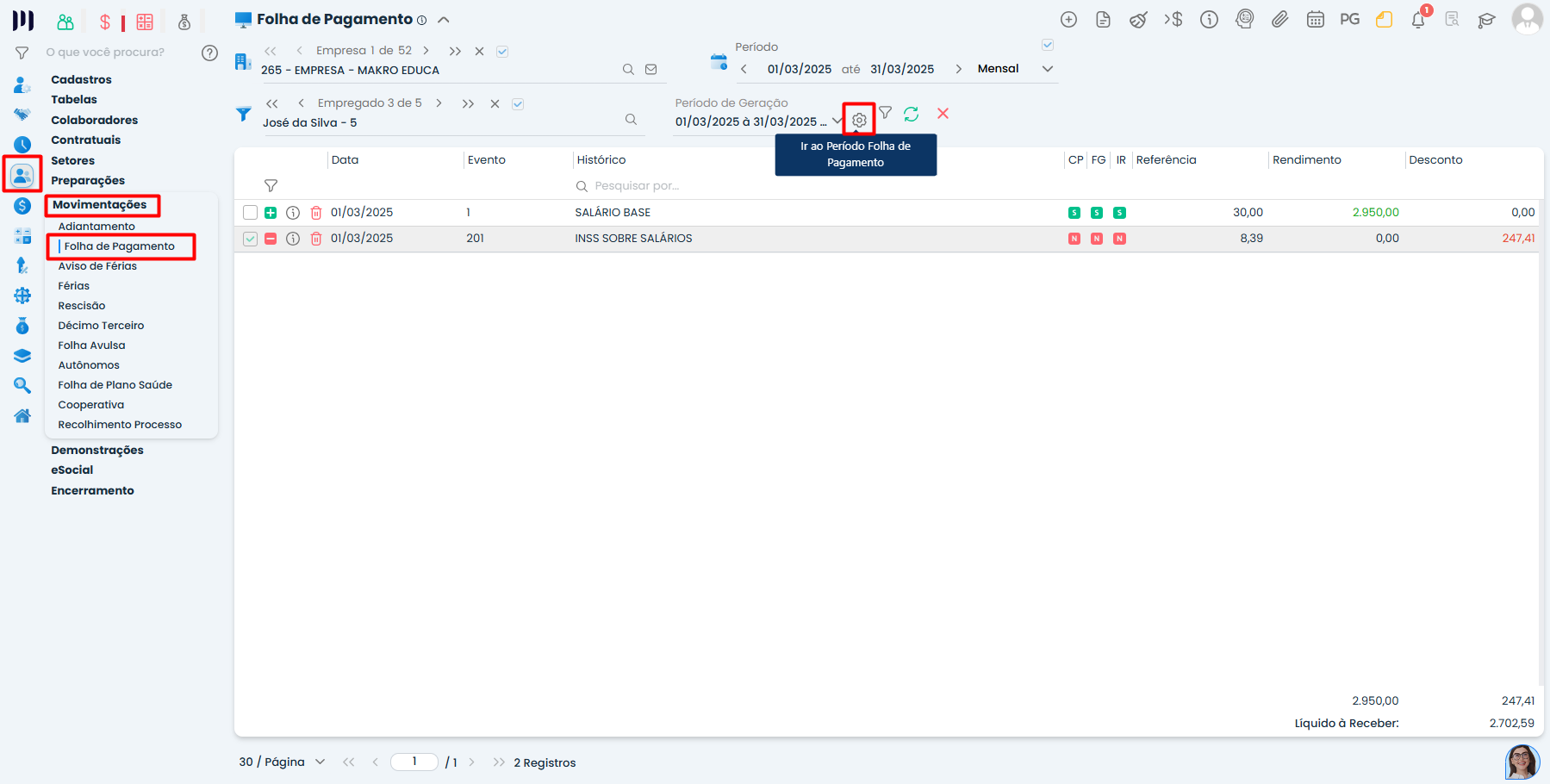
Task: Open the eSocial section
Action: (72, 470)
